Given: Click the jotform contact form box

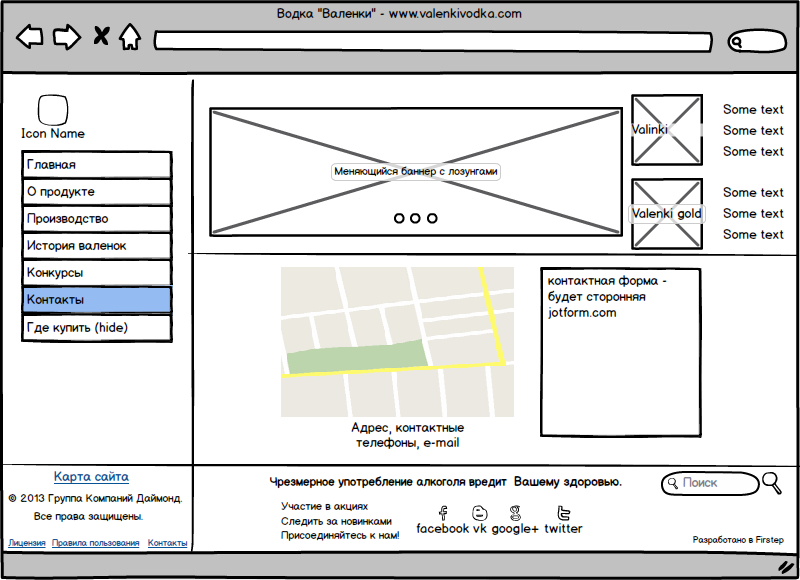Looking at the screenshot, I should (621, 352).
